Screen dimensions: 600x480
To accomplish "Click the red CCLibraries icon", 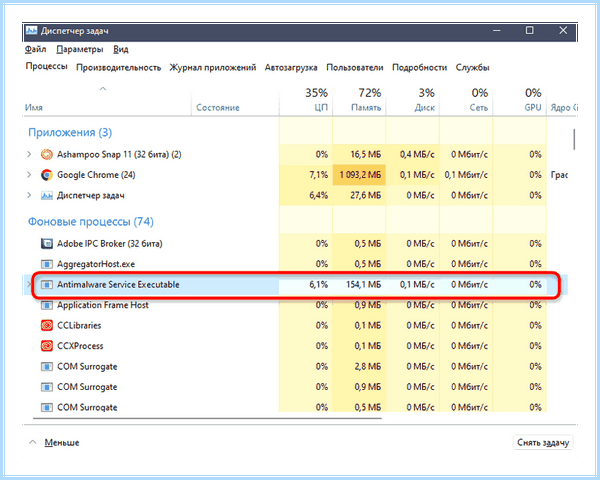I will (x=47, y=325).
